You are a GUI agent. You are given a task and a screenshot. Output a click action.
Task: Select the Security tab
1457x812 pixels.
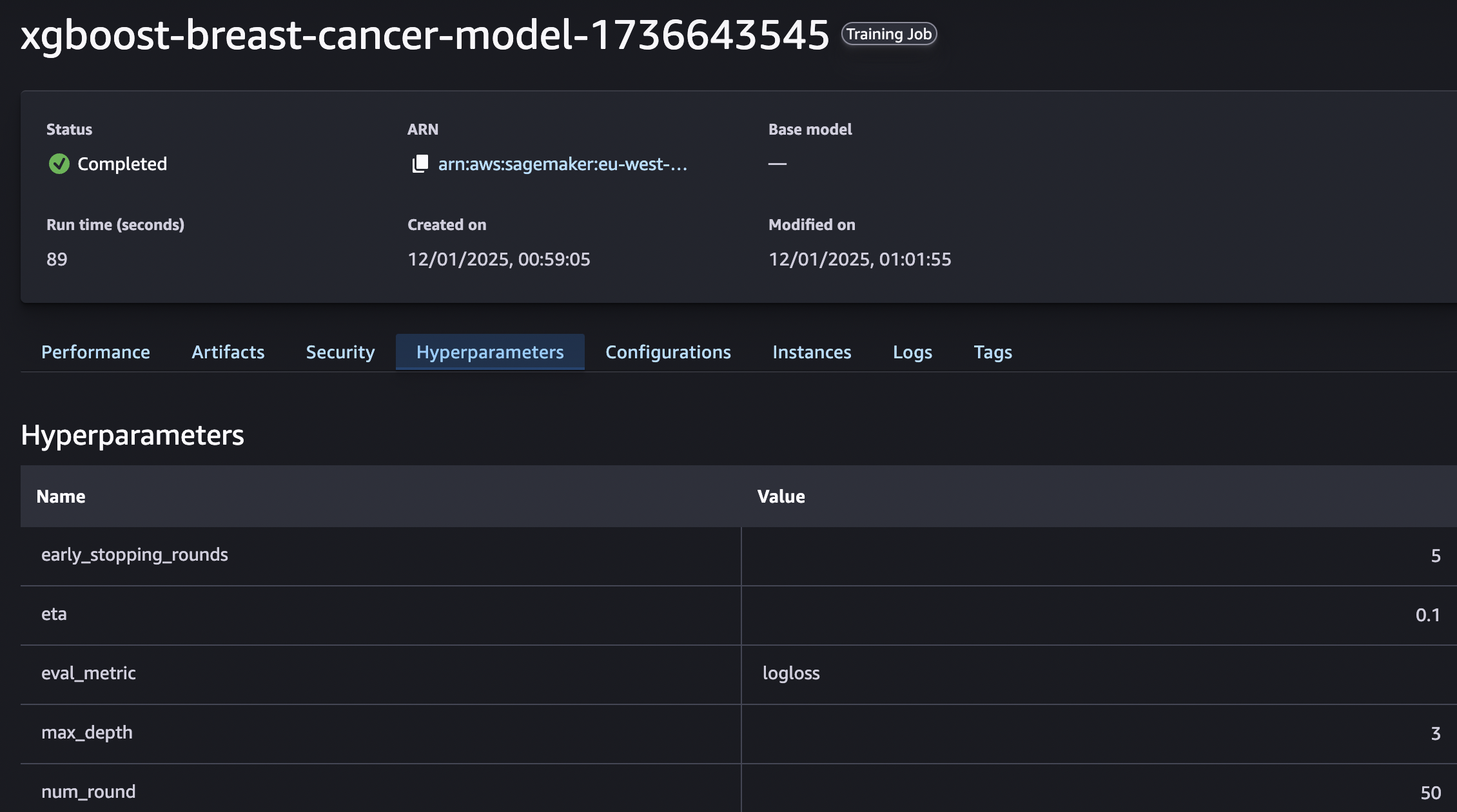[x=340, y=352]
